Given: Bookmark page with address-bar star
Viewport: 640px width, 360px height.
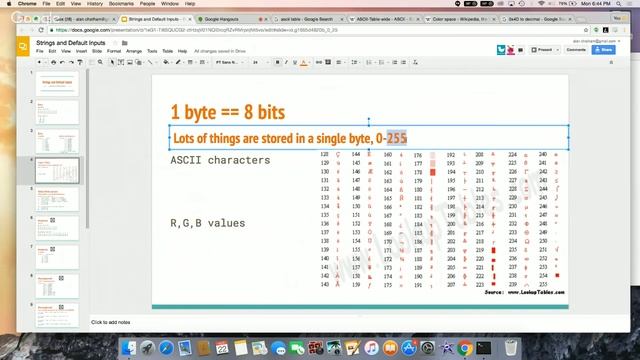Looking at the screenshot, I should click(586, 30).
